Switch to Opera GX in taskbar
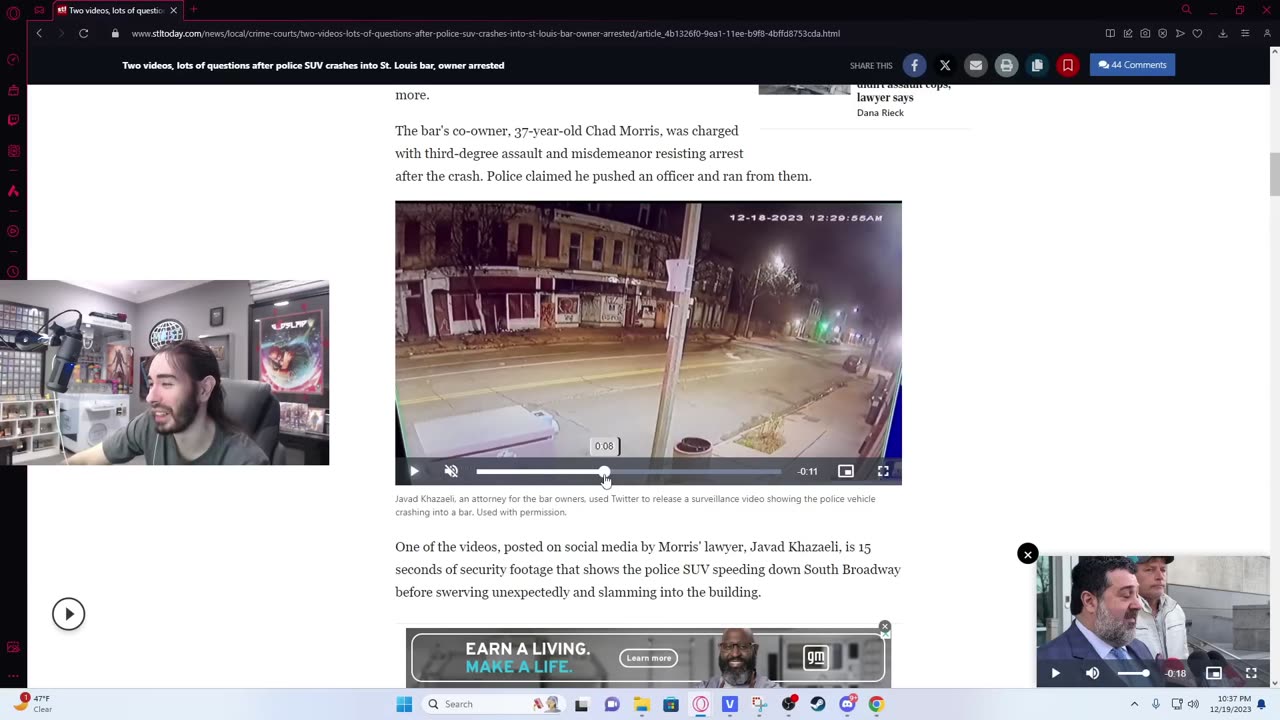1280x720 pixels. 700,704
